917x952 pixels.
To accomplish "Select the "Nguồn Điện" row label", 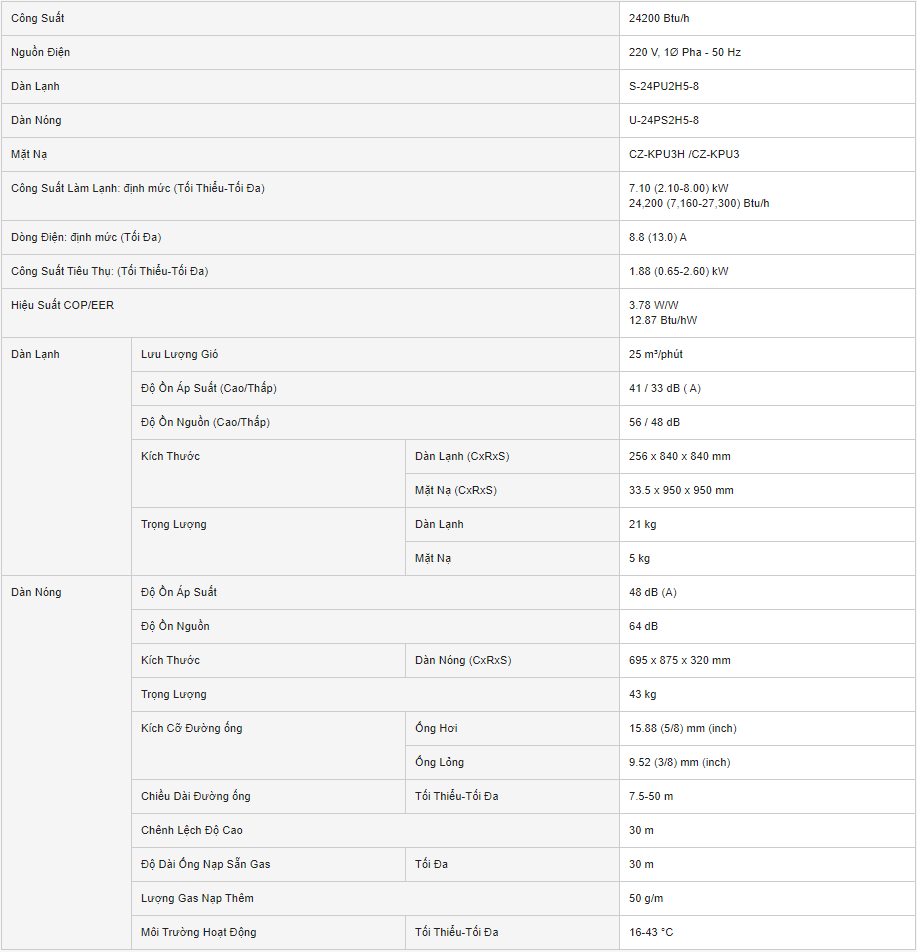I will 41,52.
